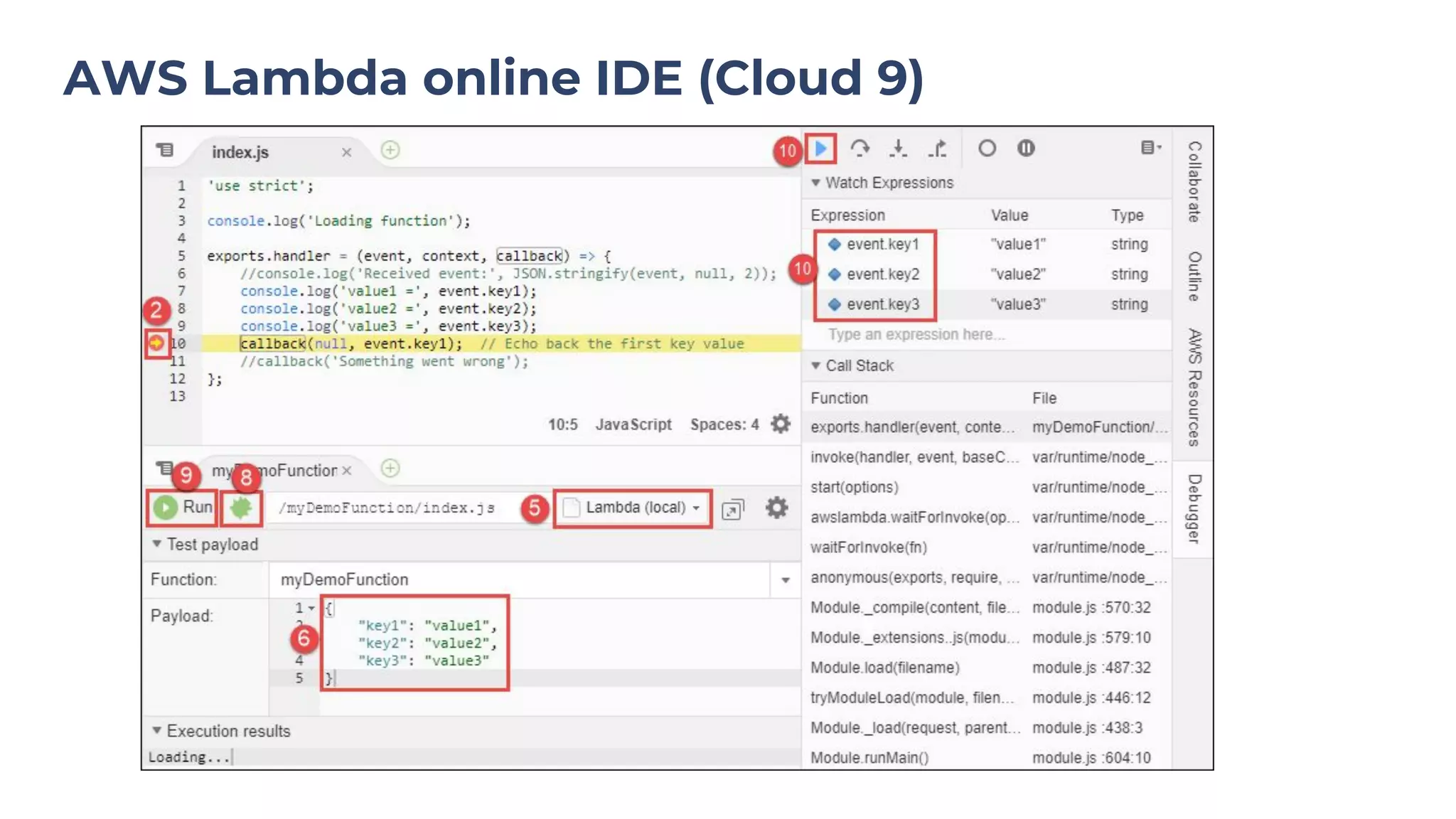Click the Type column header in watches
Viewport: 1456px width, 819px height.
point(1127,215)
